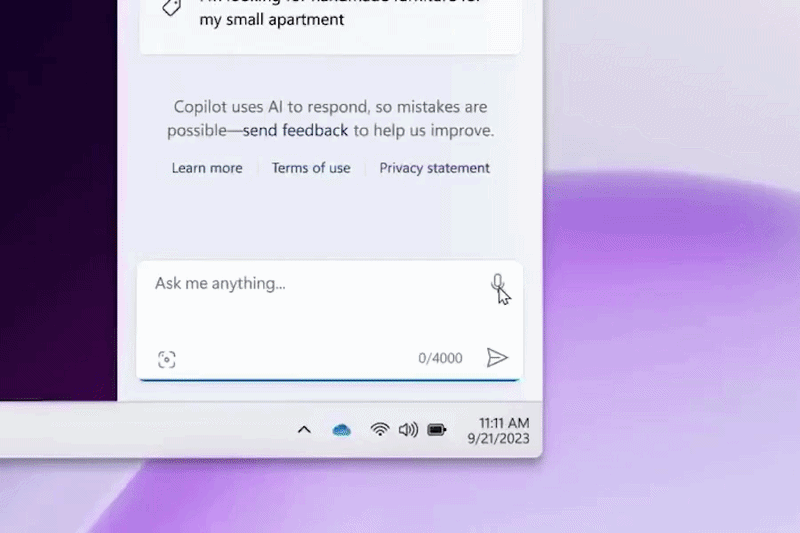
Task: Open the 11:11 AM clock flyout
Action: pyautogui.click(x=504, y=423)
